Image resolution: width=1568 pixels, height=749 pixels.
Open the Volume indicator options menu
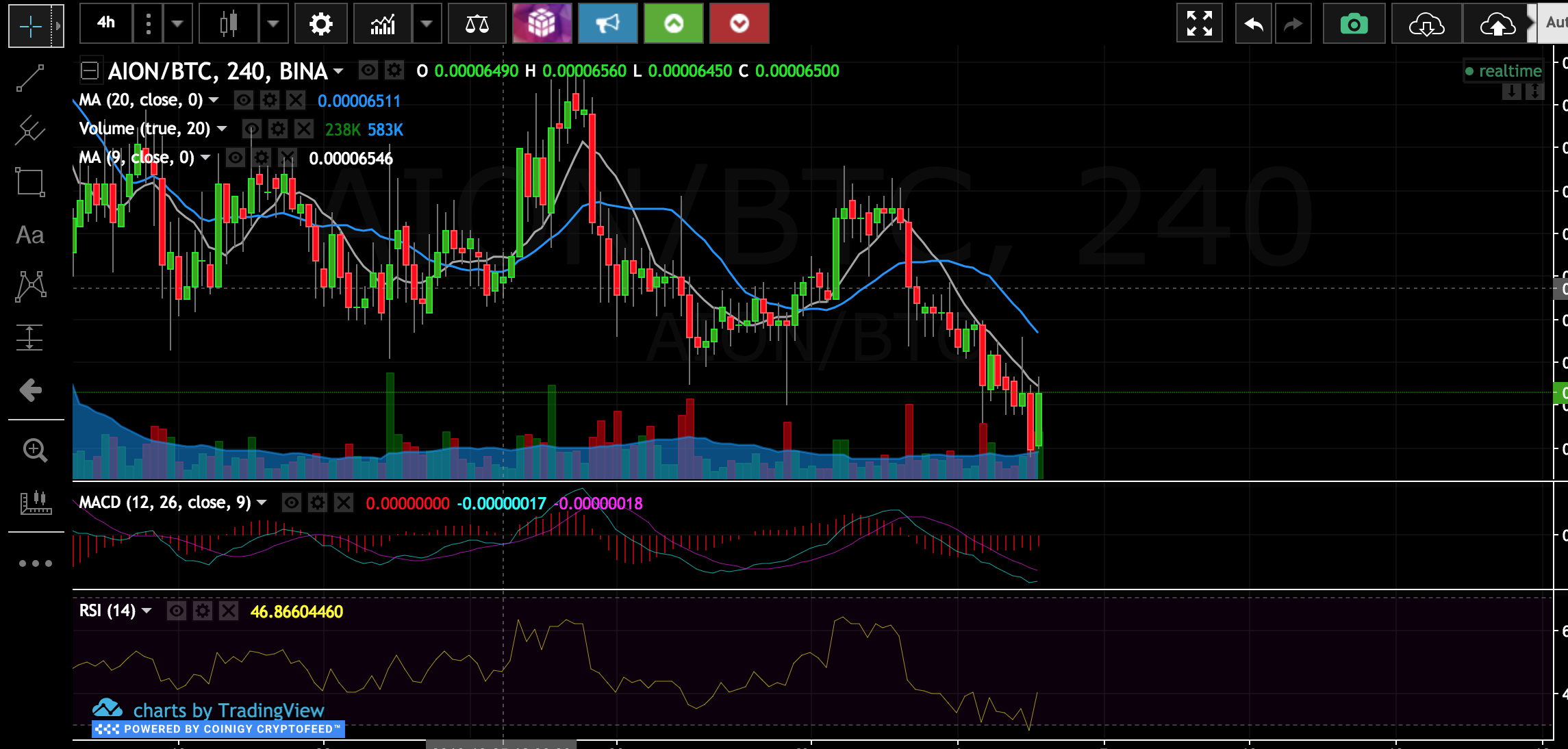(x=222, y=129)
